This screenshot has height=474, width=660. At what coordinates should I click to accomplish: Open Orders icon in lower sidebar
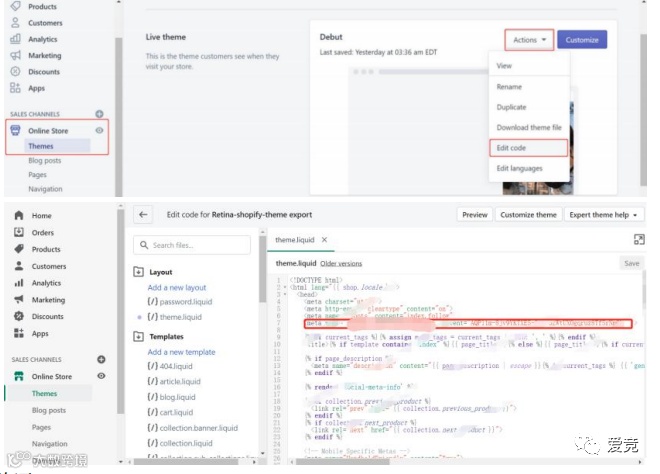pos(19,232)
